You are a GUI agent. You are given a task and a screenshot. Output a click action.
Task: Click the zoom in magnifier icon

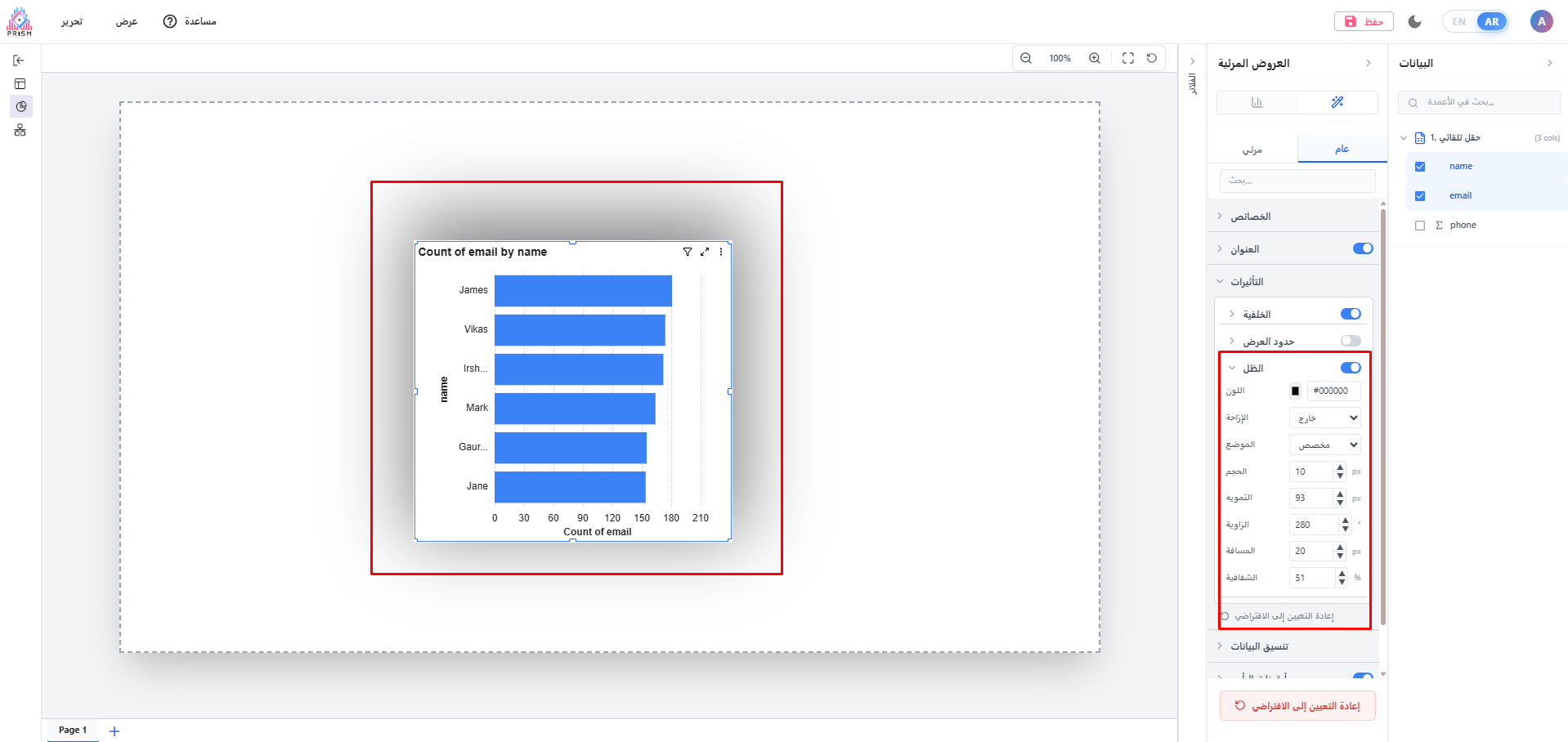click(x=1095, y=58)
